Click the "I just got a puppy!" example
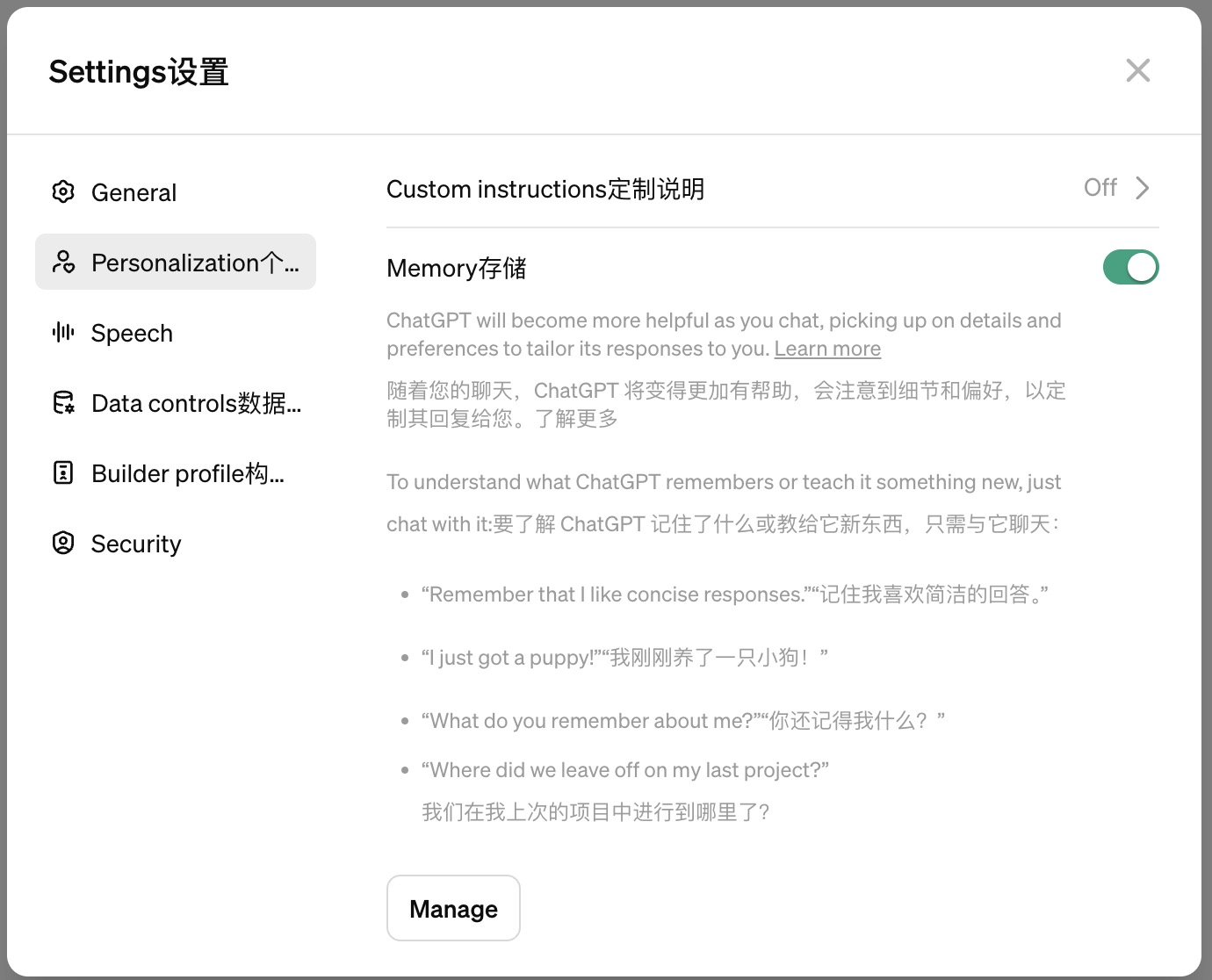The height and width of the screenshot is (980, 1212). pos(624,658)
